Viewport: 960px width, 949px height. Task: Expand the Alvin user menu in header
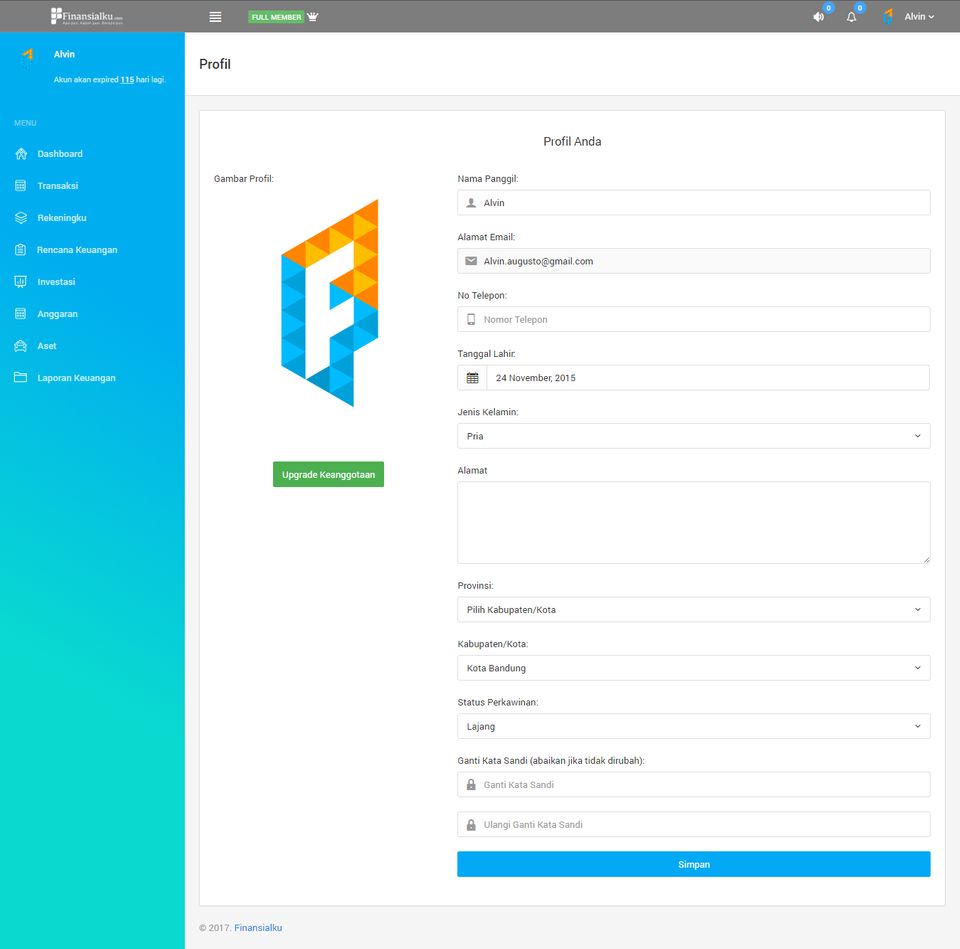(x=919, y=17)
